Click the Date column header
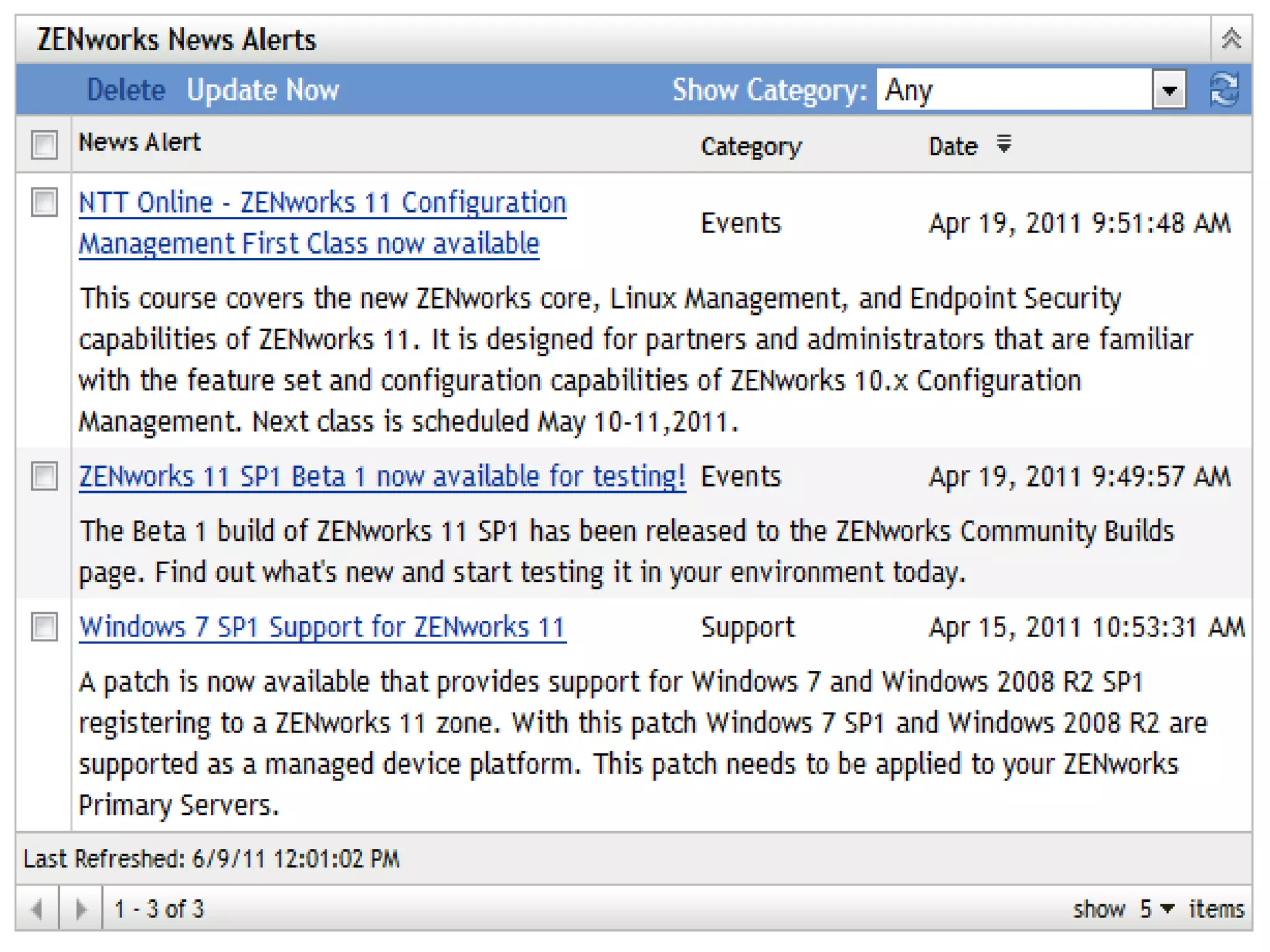Image resolution: width=1270 pixels, height=952 pixels. point(952,146)
